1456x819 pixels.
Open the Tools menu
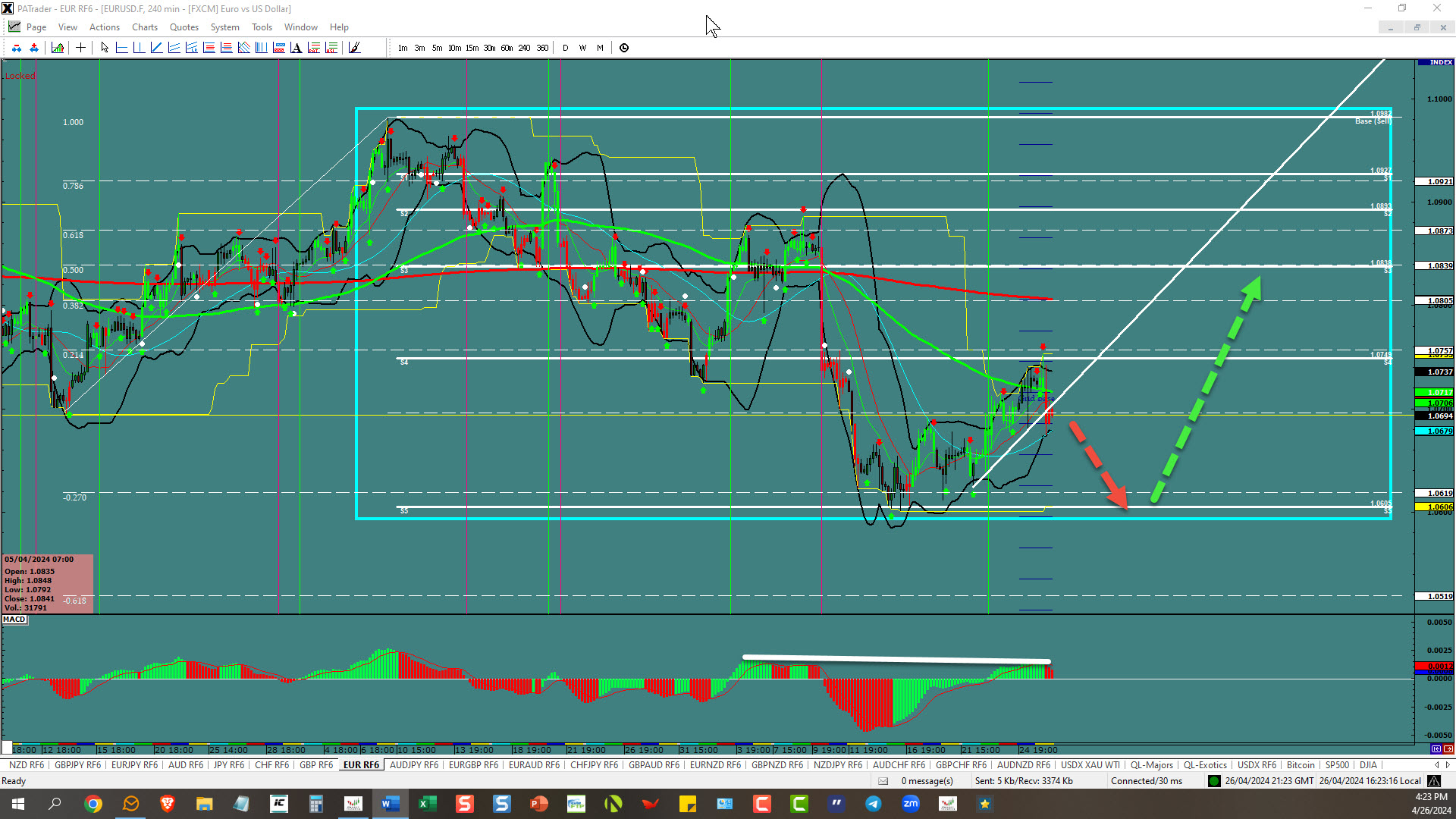(262, 27)
